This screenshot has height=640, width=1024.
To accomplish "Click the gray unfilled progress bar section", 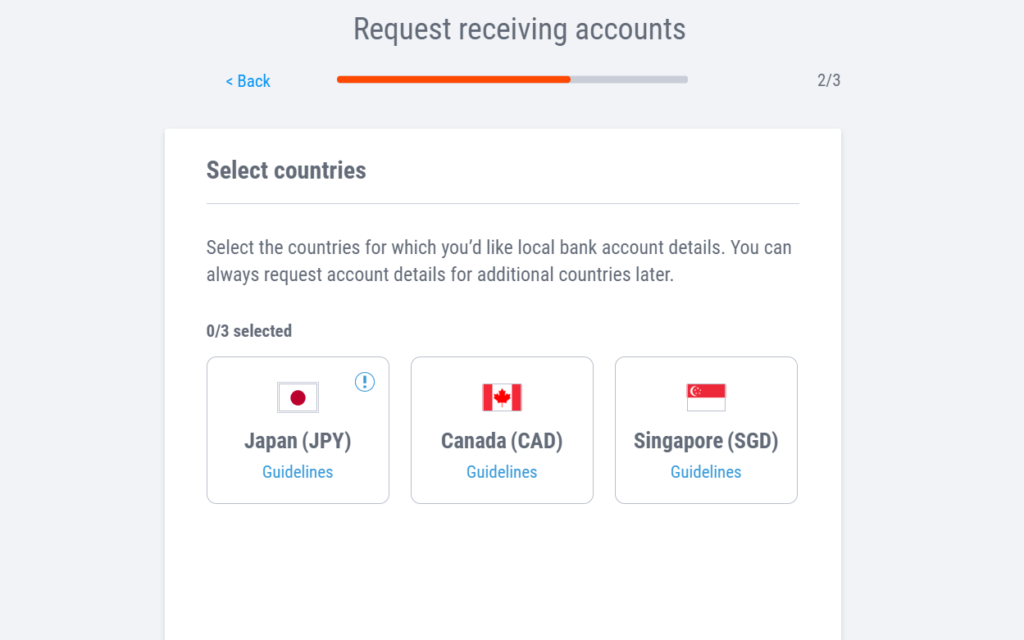I will pos(629,79).
